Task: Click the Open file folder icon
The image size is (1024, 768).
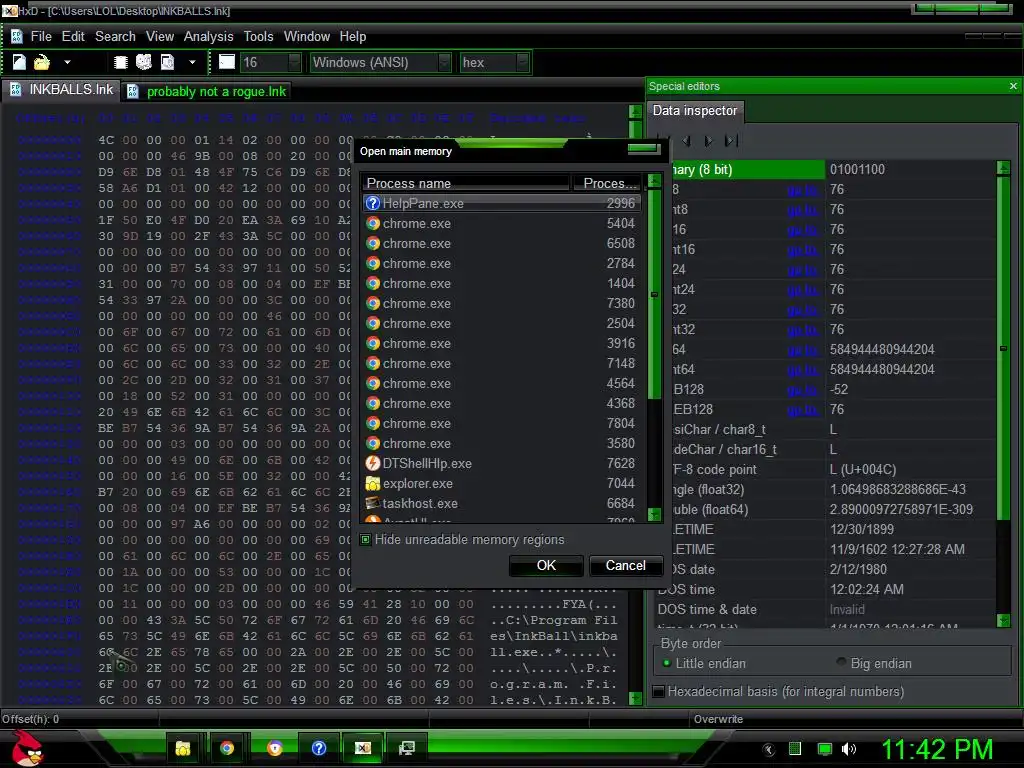Action: [x=42, y=62]
